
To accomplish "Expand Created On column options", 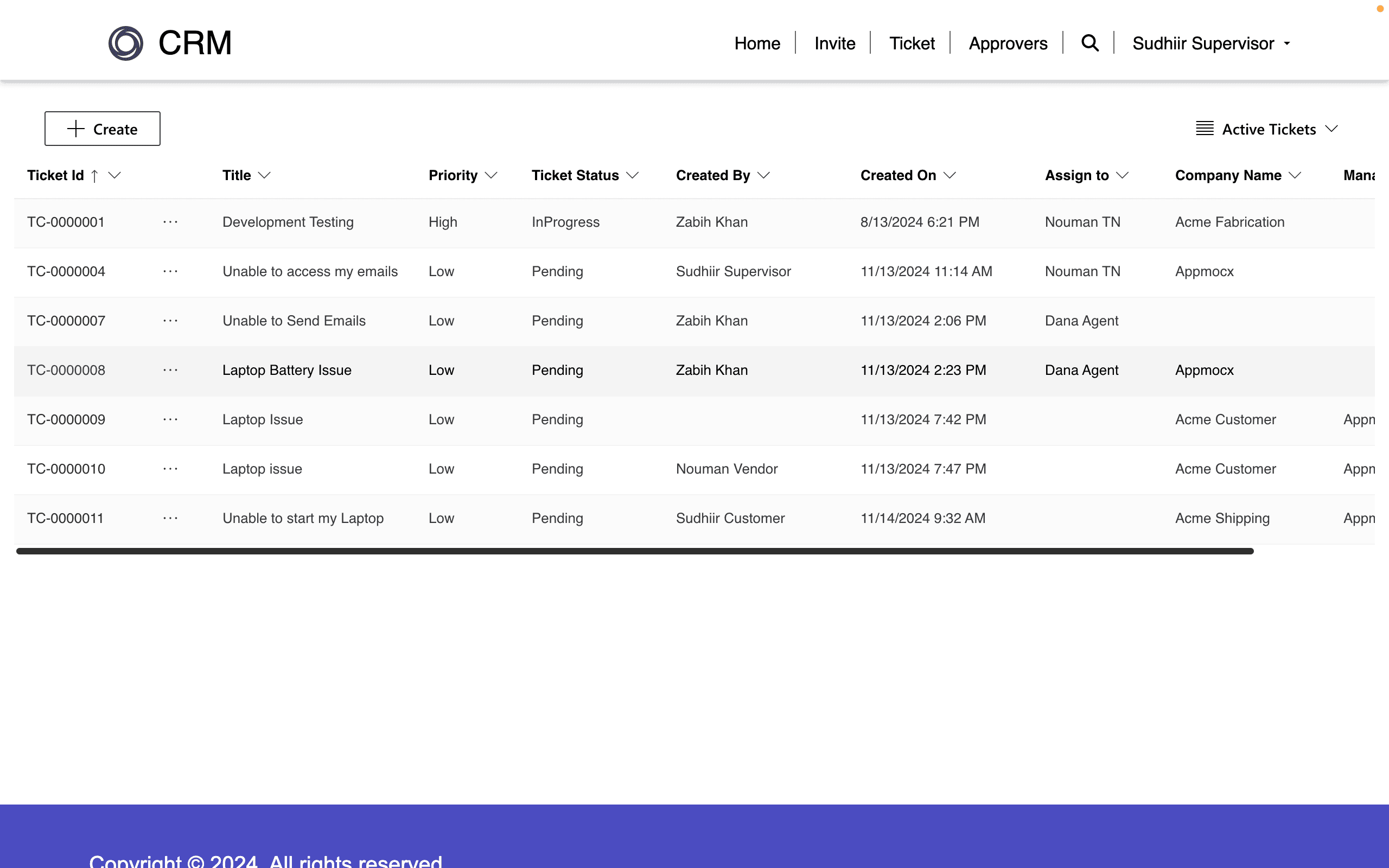I will click(x=950, y=176).
